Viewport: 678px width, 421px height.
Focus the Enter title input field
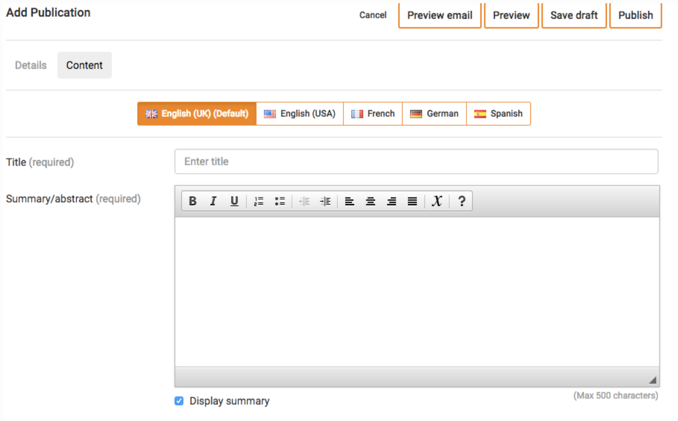point(416,162)
